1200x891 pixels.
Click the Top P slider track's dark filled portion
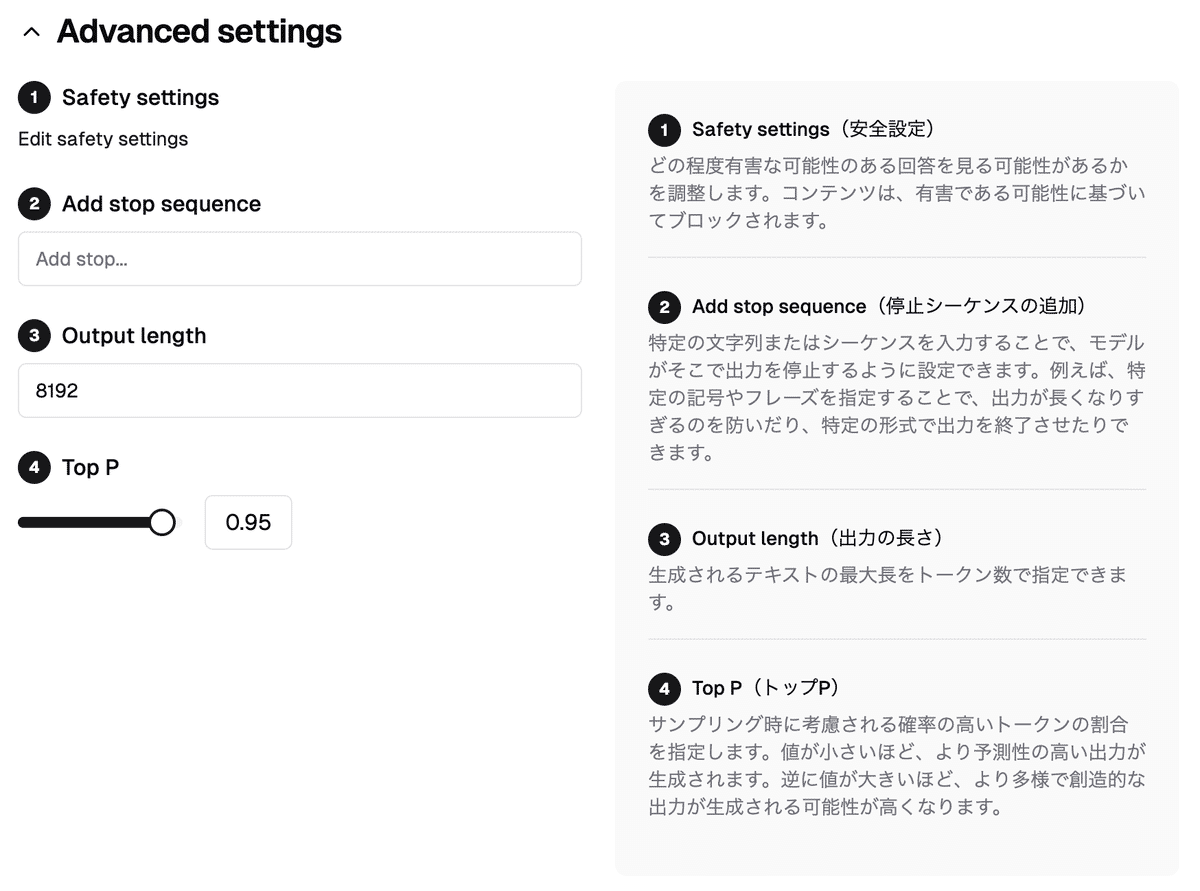pos(85,522)
